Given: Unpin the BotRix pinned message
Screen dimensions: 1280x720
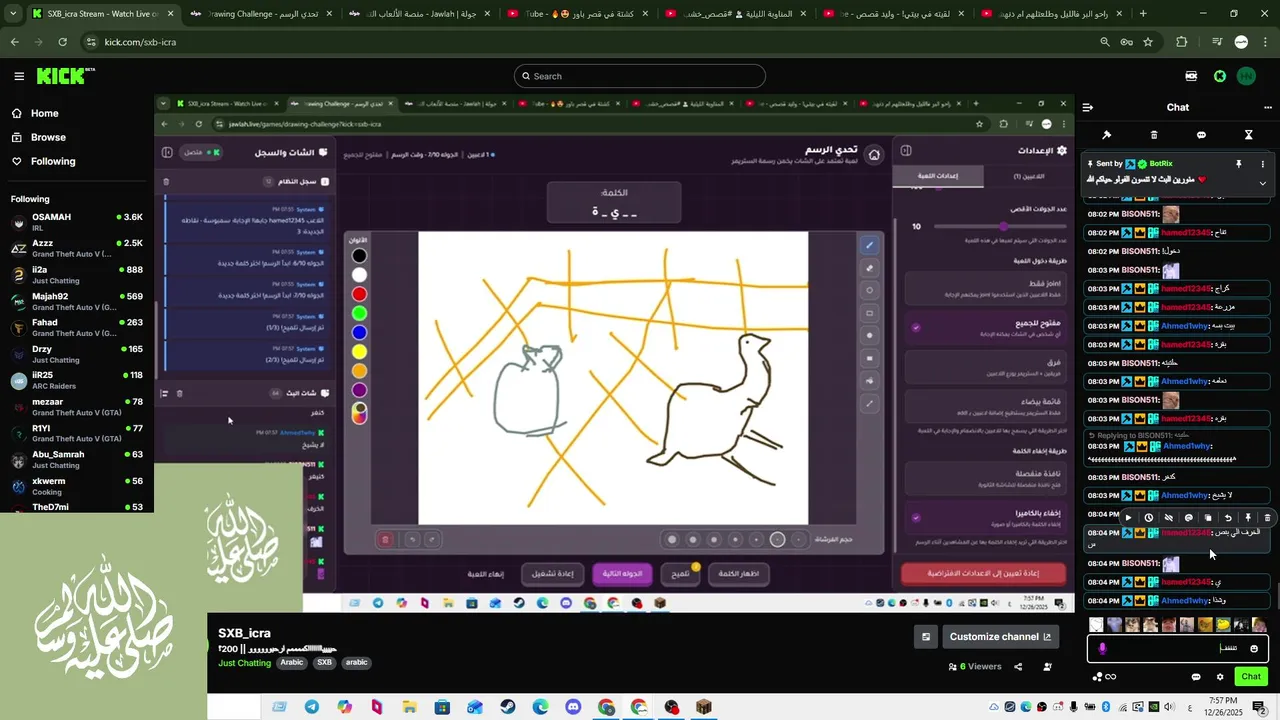Looking at the screenshot, I should 1238,164.
